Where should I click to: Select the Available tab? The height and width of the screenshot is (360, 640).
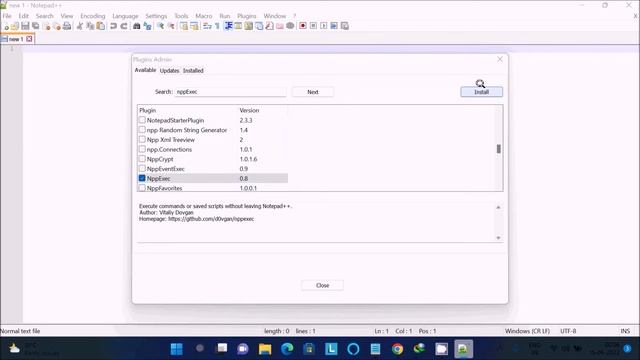[145, 70]
